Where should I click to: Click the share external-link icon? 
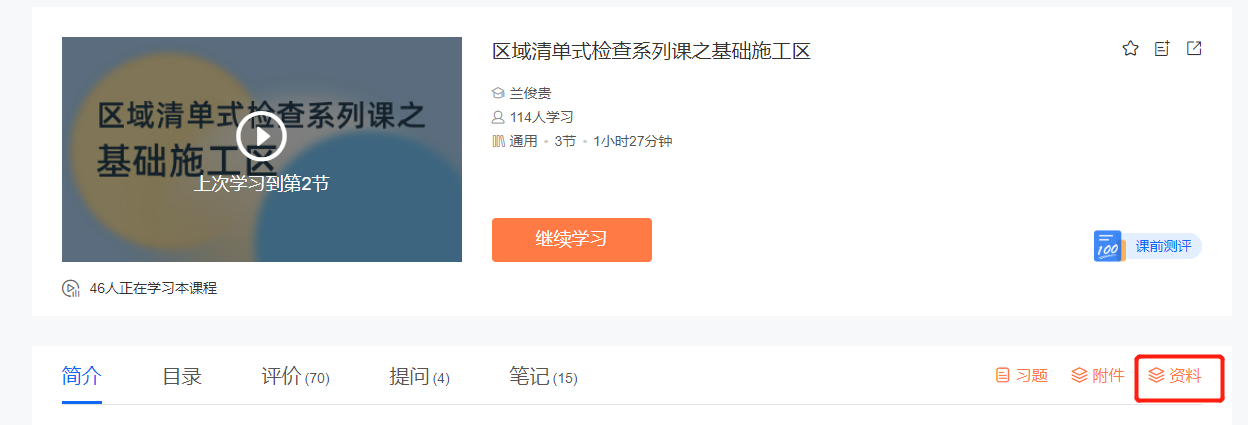click(x=1194, y=48)
